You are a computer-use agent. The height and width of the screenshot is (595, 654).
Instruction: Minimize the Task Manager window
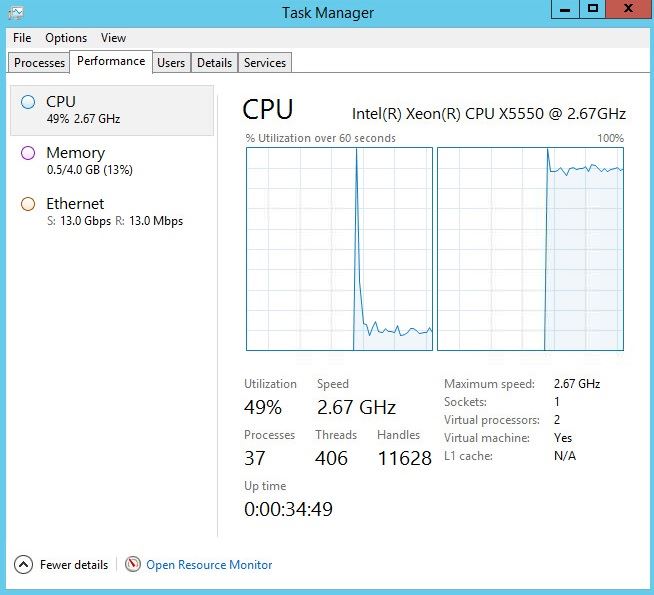(x=566, y=8)
